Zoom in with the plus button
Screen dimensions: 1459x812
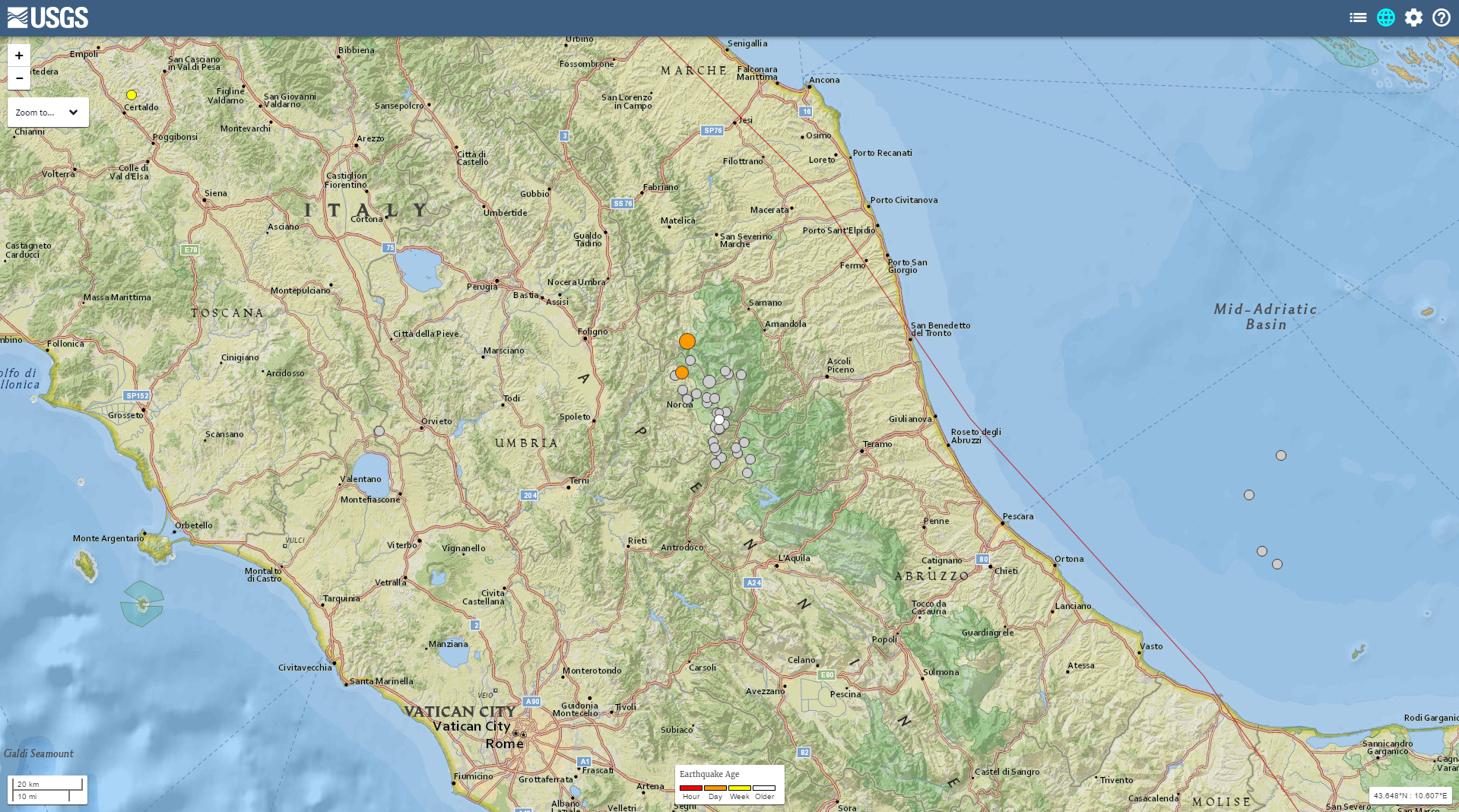(19, 56)
